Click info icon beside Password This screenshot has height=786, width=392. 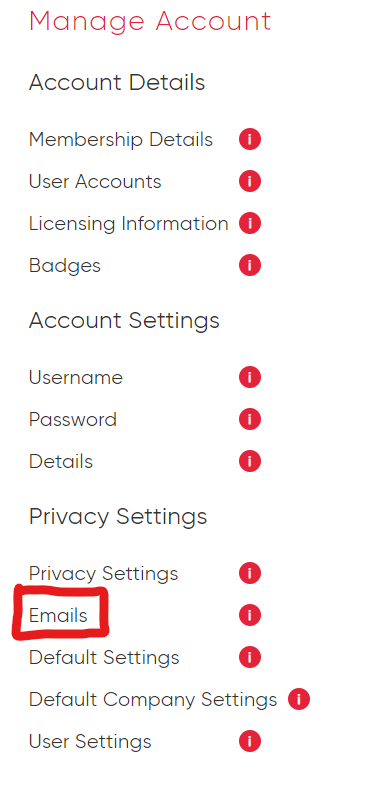pos(250,419)
